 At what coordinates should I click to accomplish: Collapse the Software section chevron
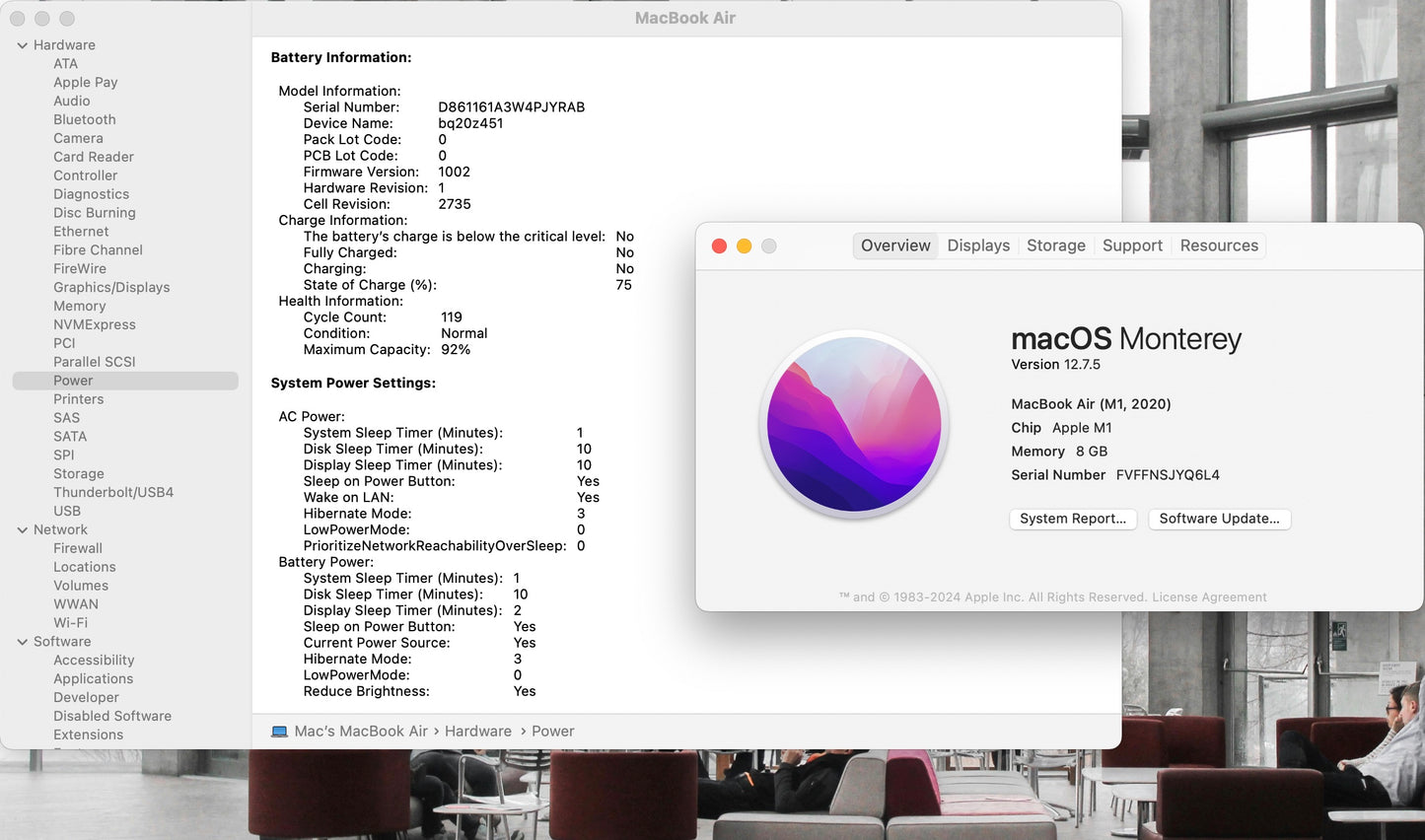[23, 642]
